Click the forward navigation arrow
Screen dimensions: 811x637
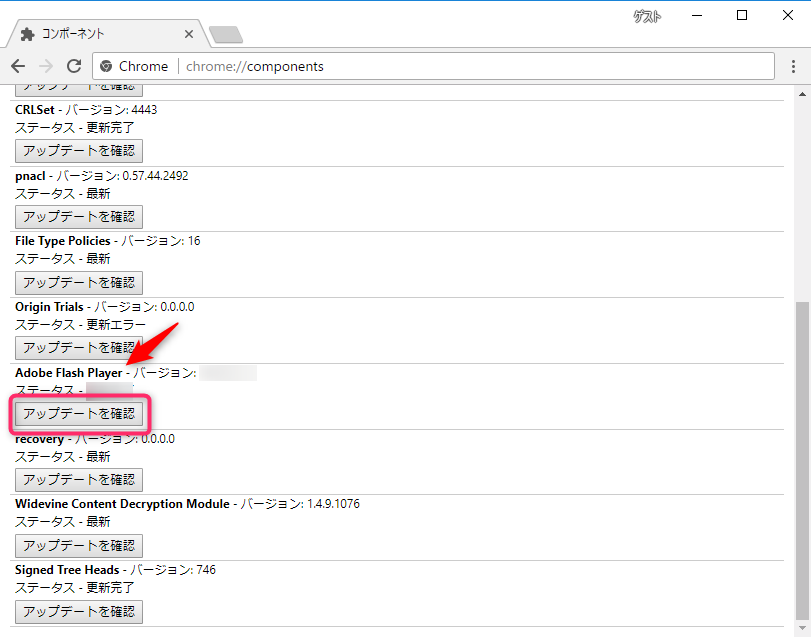click(46, 66)
